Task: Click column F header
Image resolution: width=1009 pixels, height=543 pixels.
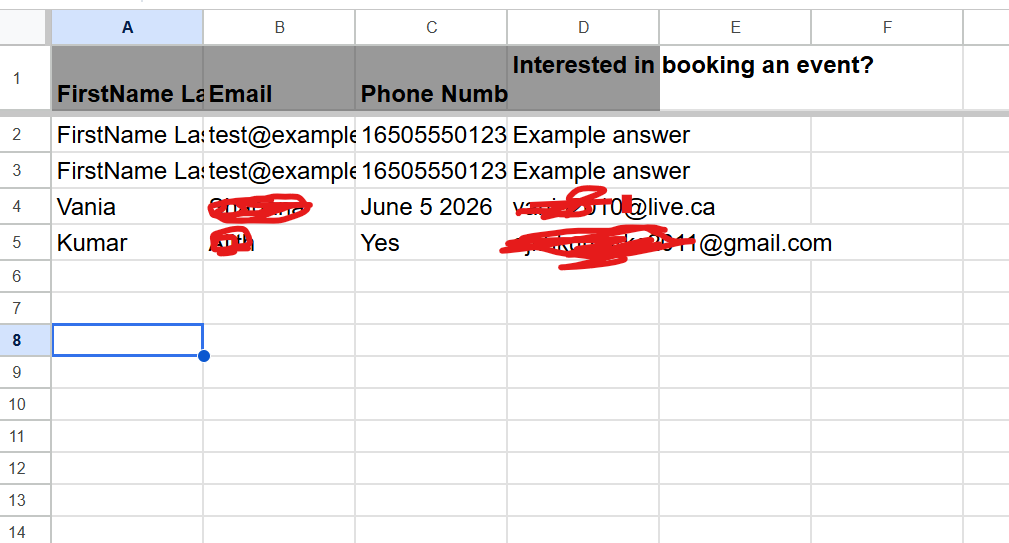Action: click(x=887, y=28)
